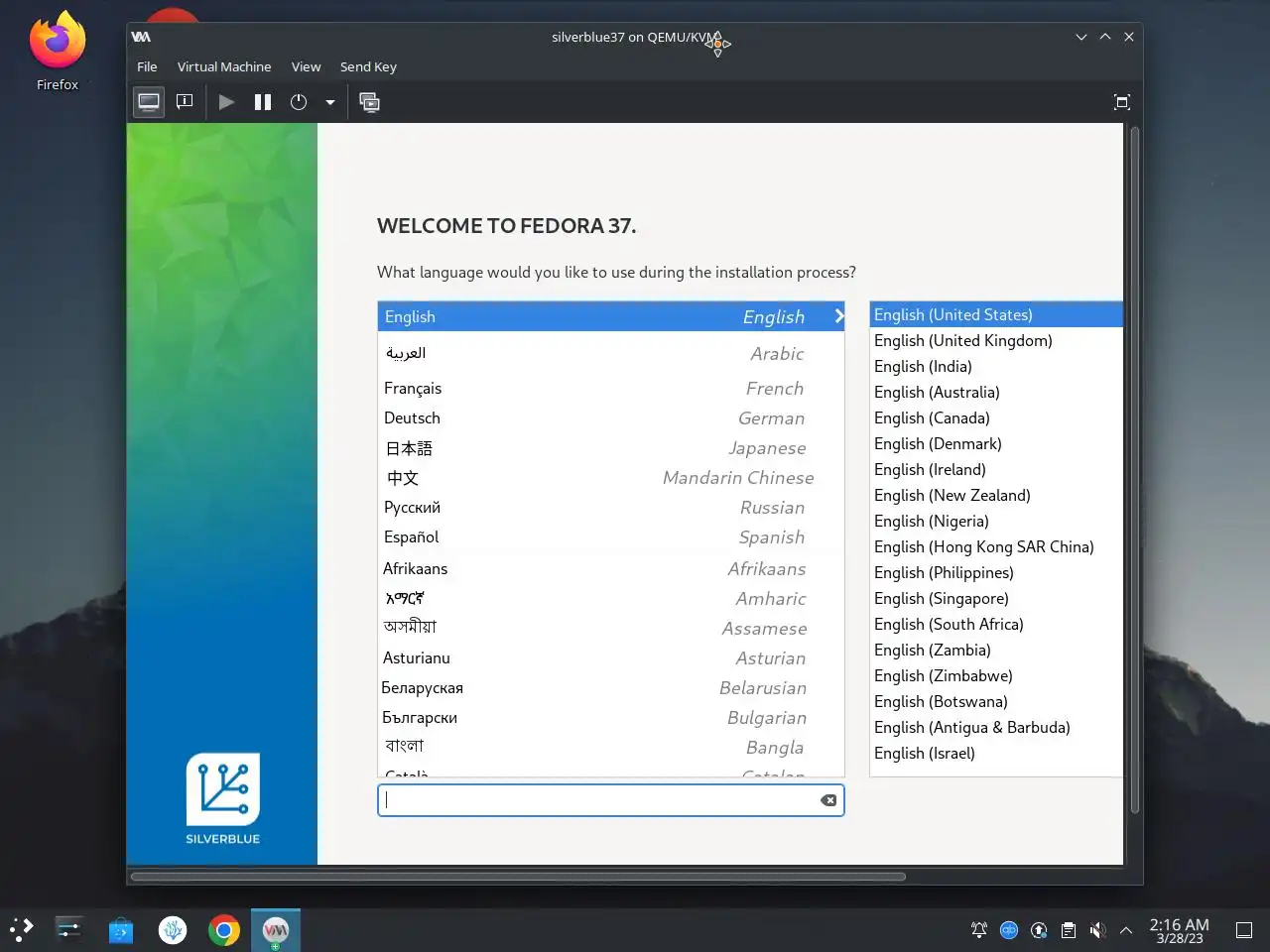Switch to Virtual Machine Manager taskbar entry

pyautogui.click(x=276, y=930)
